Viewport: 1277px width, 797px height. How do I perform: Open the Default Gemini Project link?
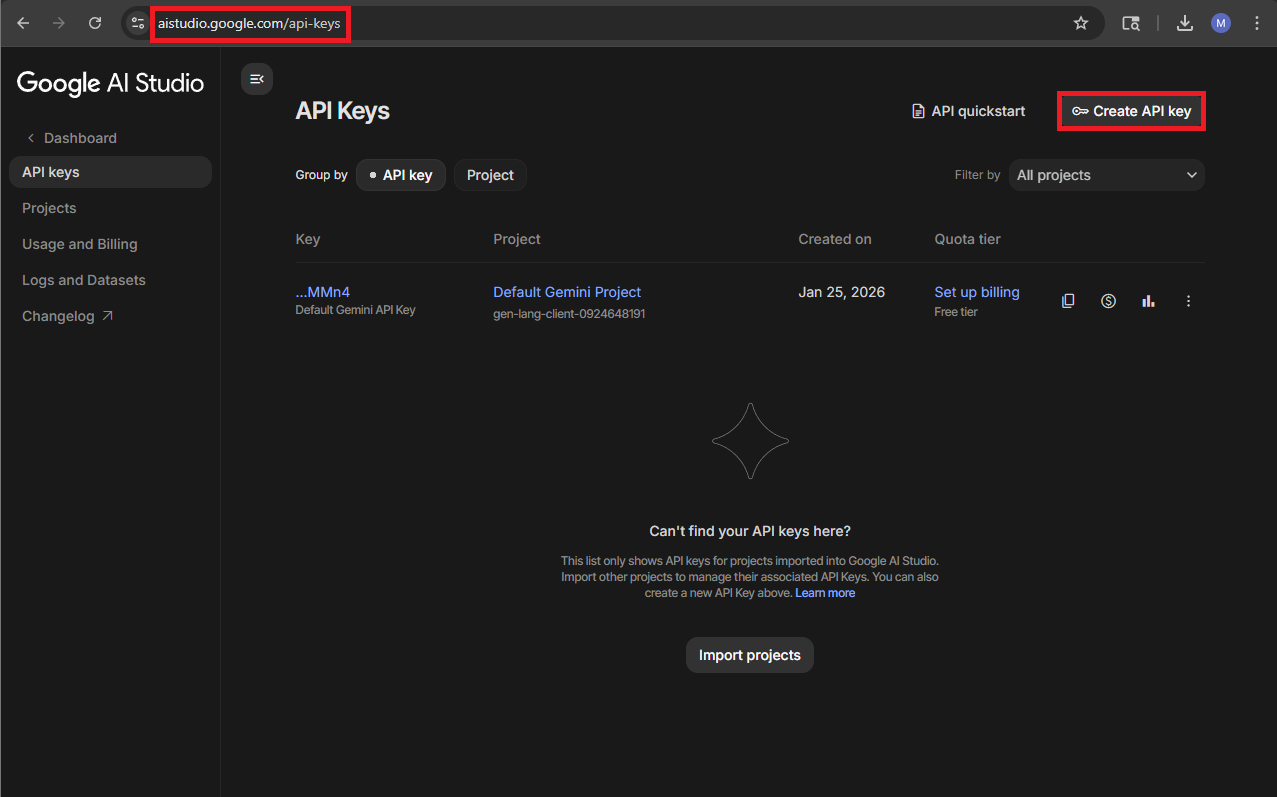click(566, 292)
